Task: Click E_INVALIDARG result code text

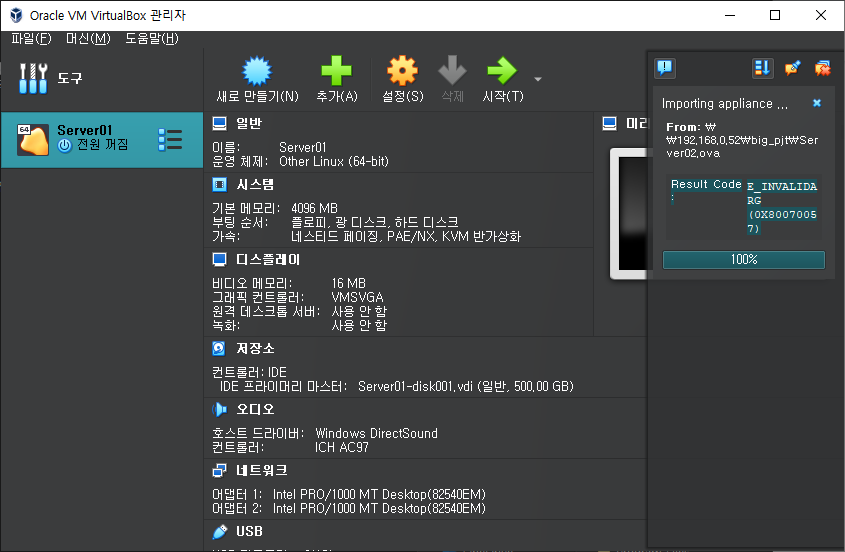Action: 782,208
